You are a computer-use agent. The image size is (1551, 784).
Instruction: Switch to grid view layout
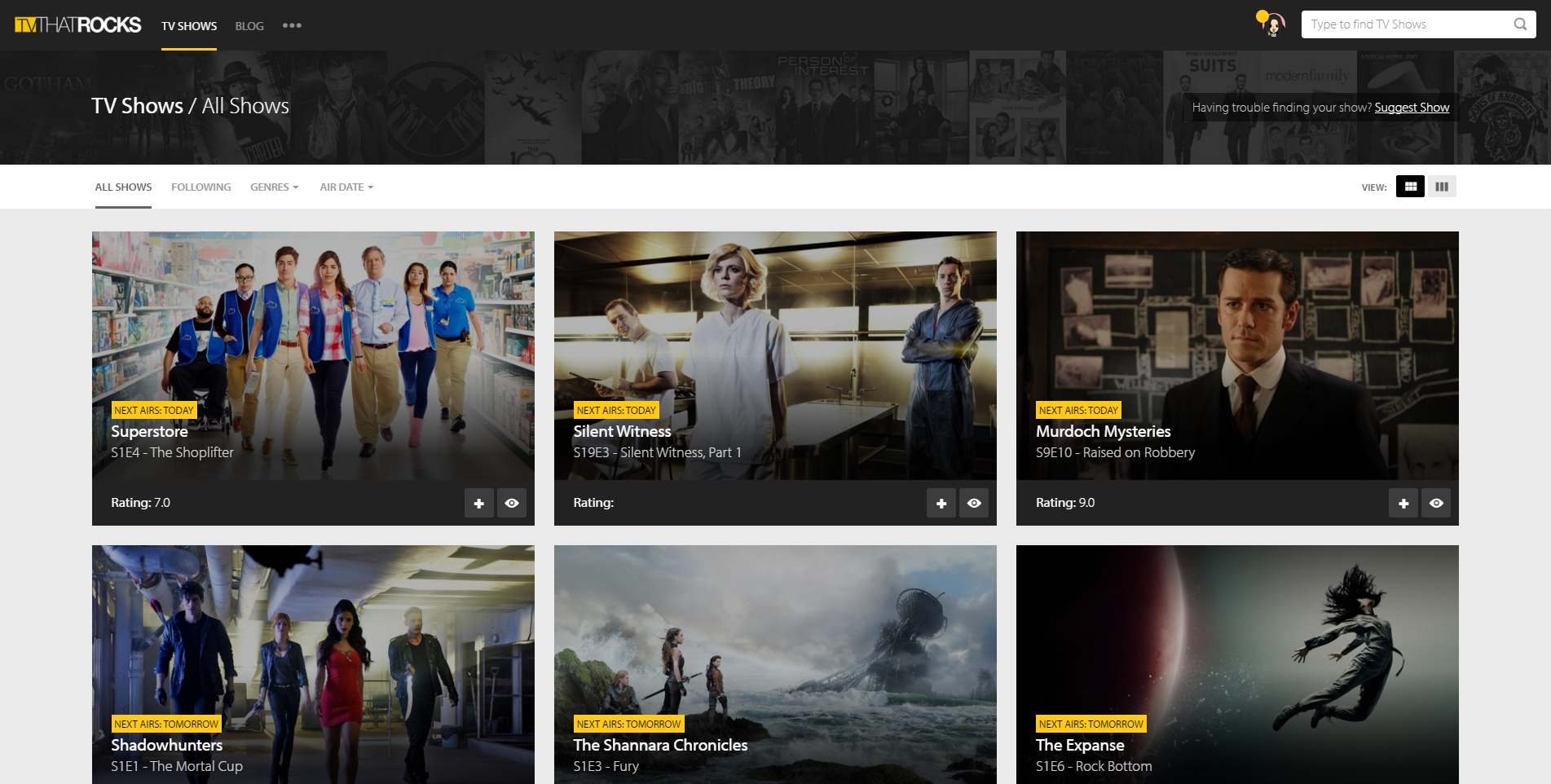point(1410,187)
